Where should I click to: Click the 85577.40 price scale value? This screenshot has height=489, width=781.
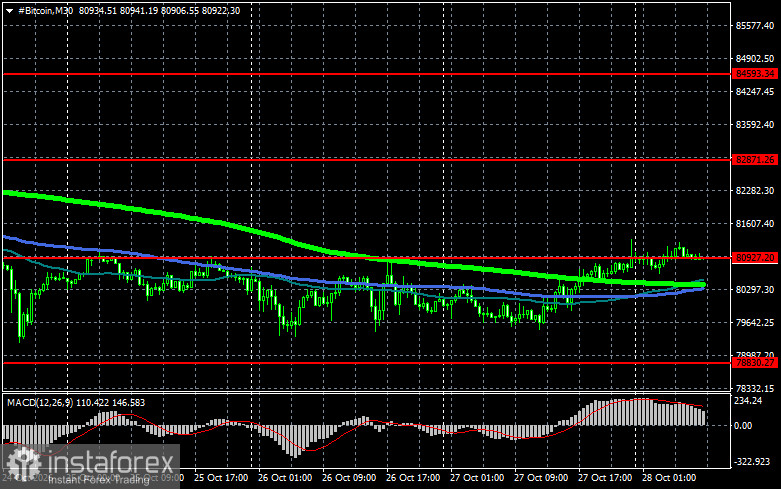(755, 25)
